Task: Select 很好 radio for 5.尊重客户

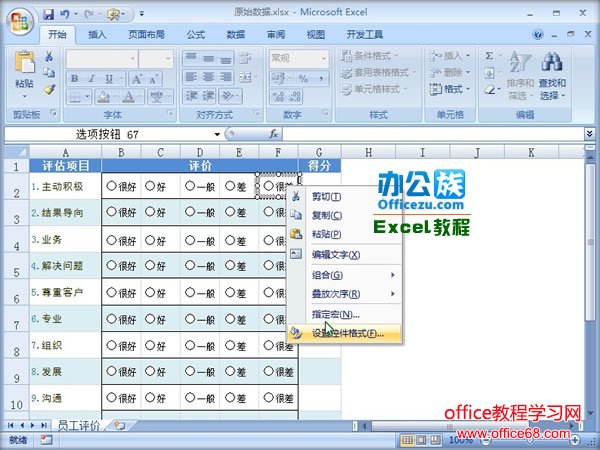Action: tap(111, 293)
